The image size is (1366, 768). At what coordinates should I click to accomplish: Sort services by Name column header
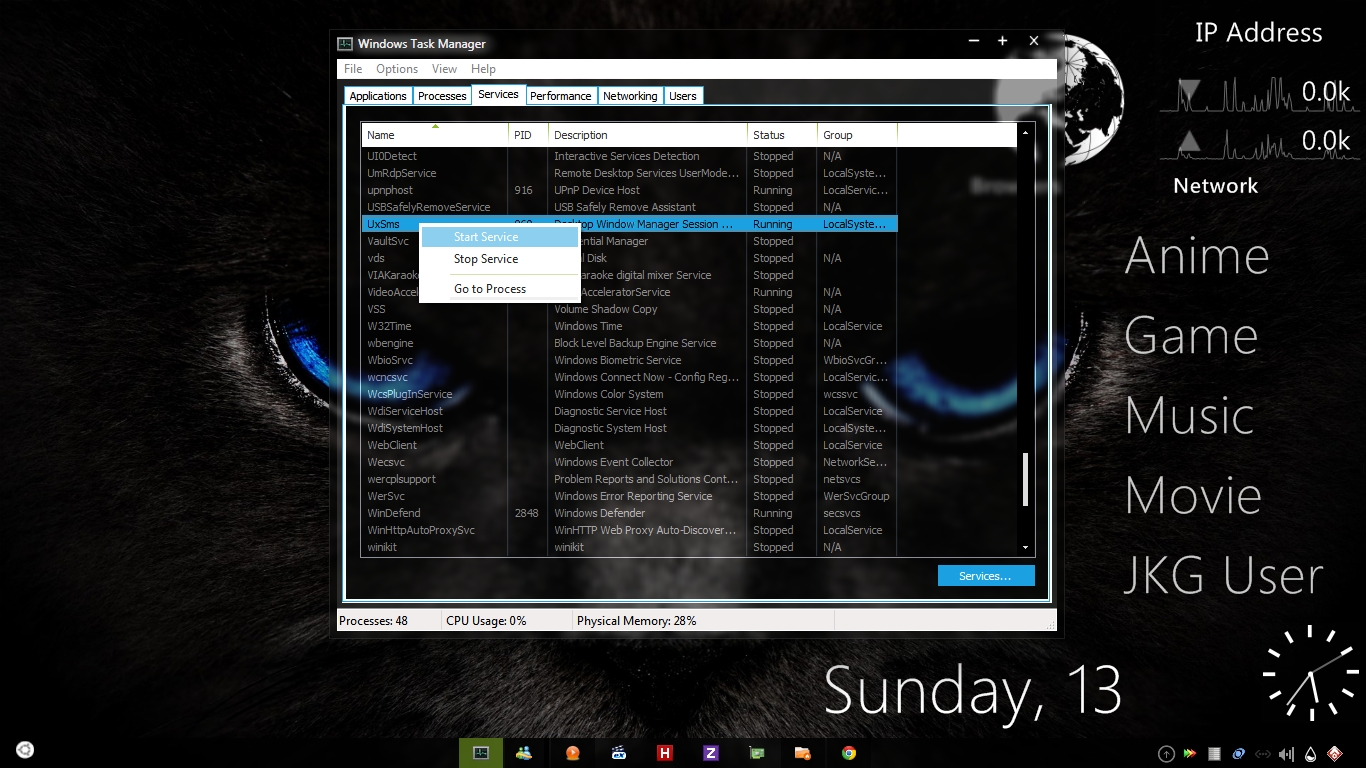(435, 135)
